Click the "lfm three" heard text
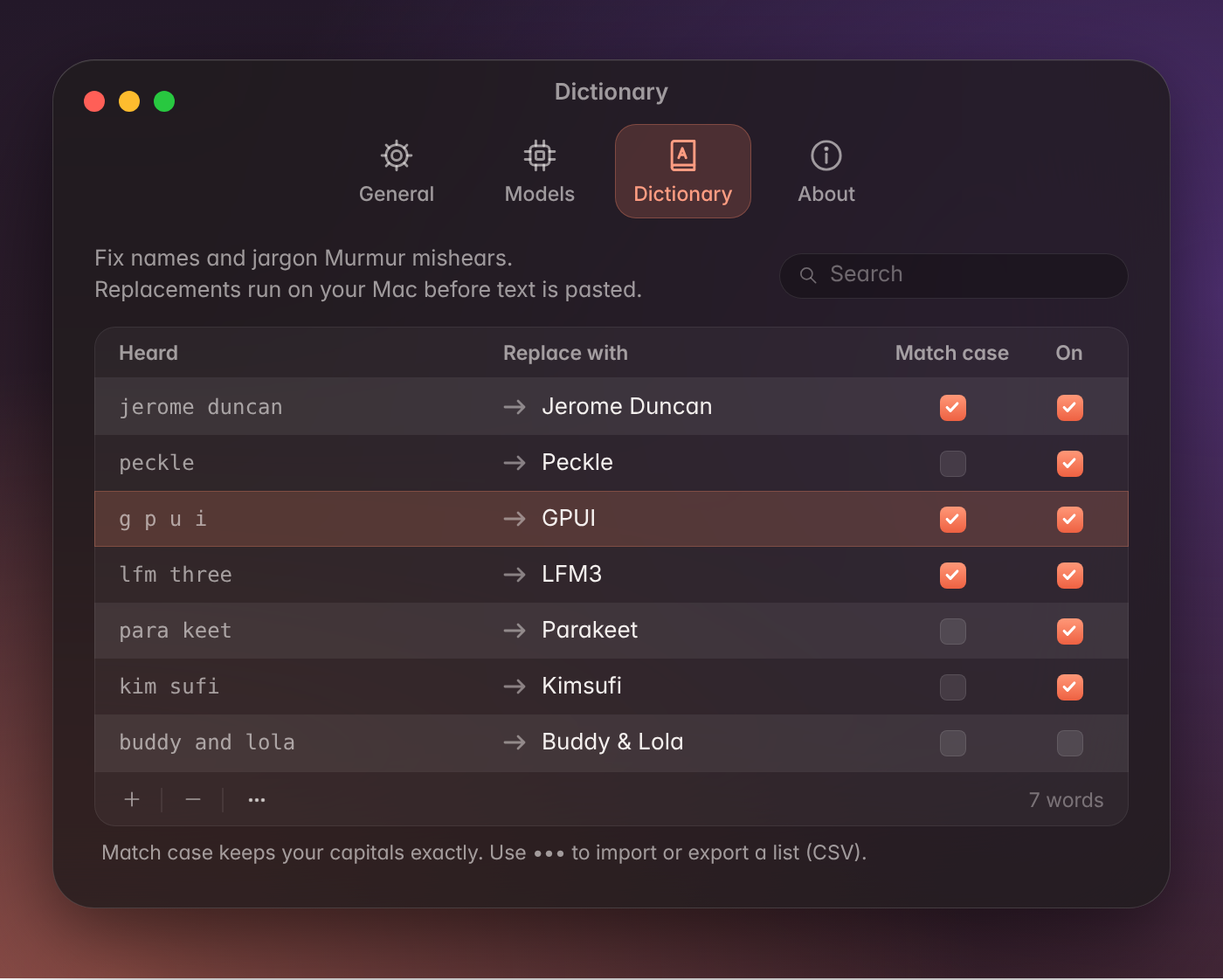The width and height of the screenshot is (1223, 980). point(176,575)
